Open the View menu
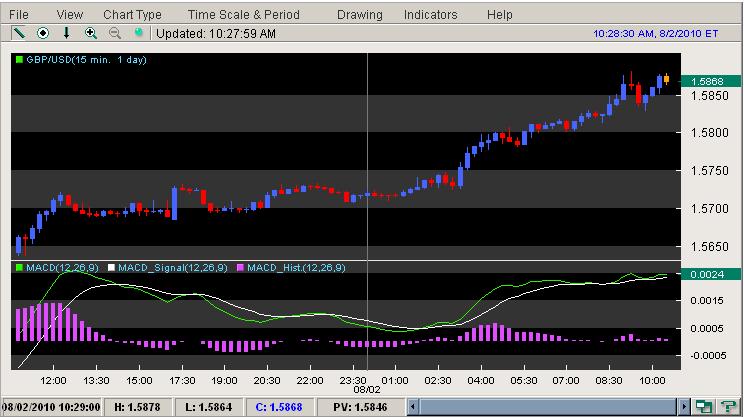744x417 pixels. tap(70, 15)
